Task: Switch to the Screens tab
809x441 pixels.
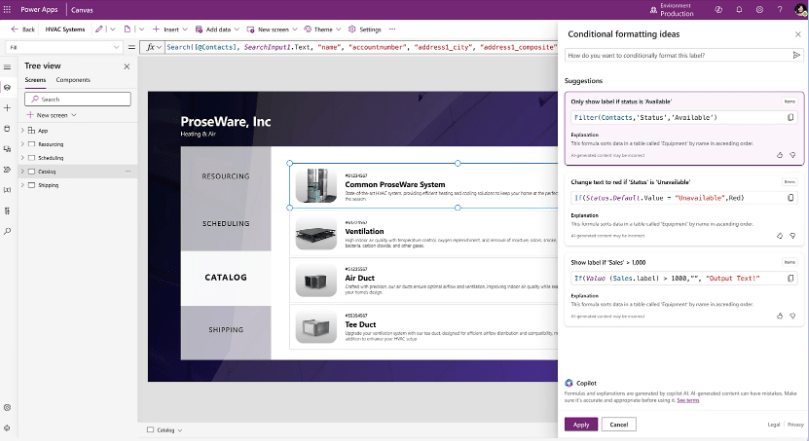Action: [35, 80]
